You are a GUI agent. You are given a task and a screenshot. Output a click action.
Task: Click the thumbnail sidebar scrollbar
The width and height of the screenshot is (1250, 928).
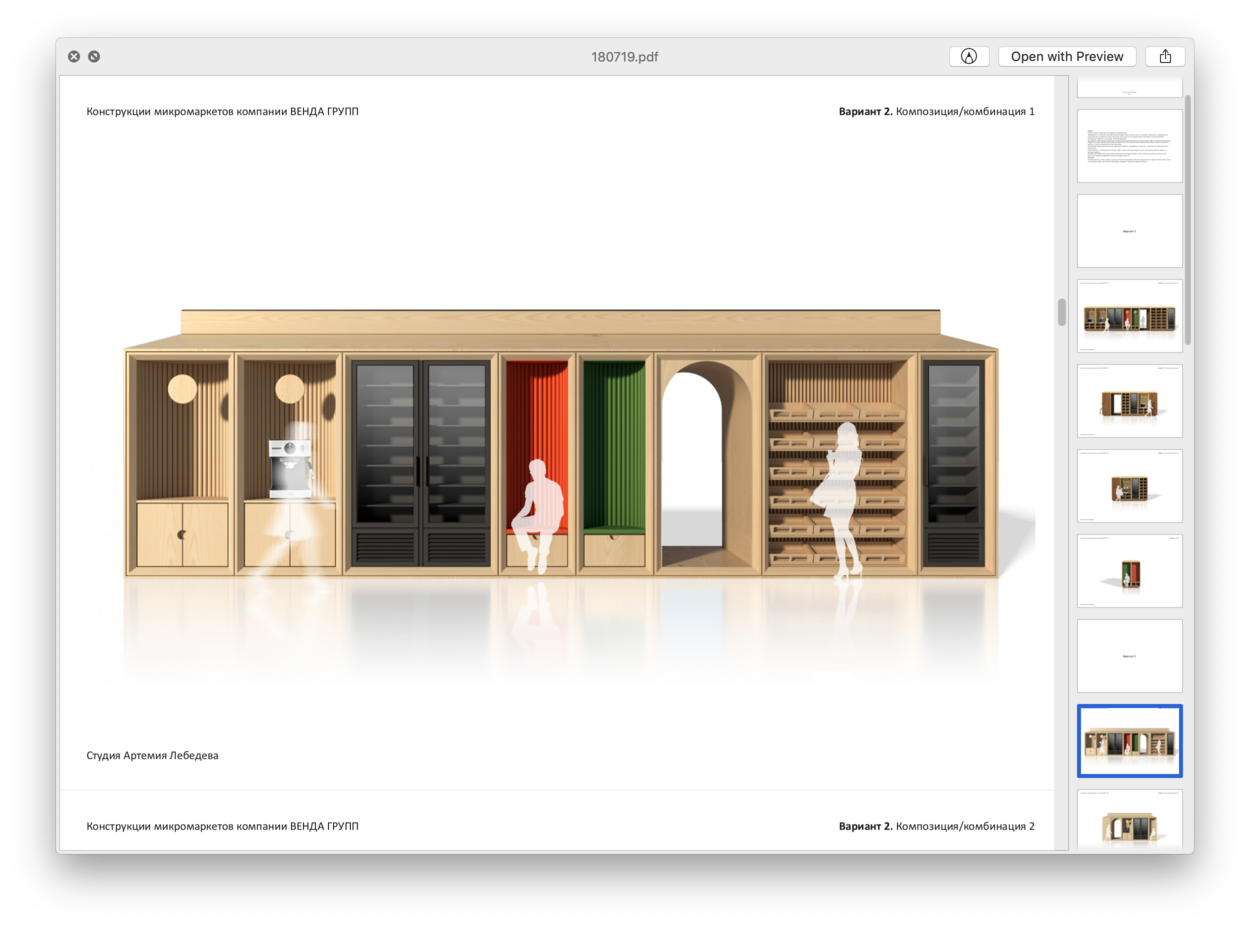coord(1188,220)
